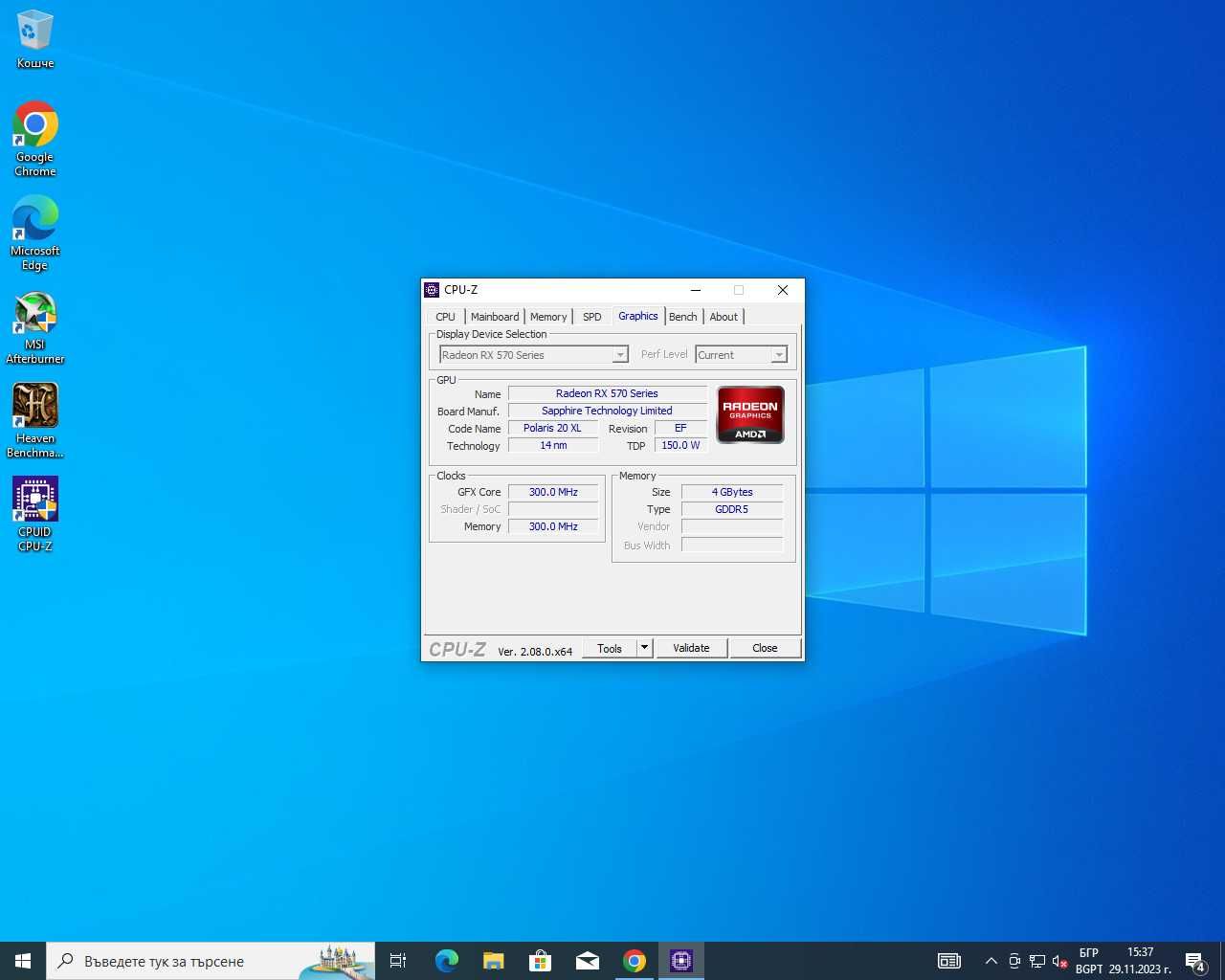Viewport: 1225px width, 980px height.
Task: Select the Graphics tab
Action: click(x=637, y=316)
